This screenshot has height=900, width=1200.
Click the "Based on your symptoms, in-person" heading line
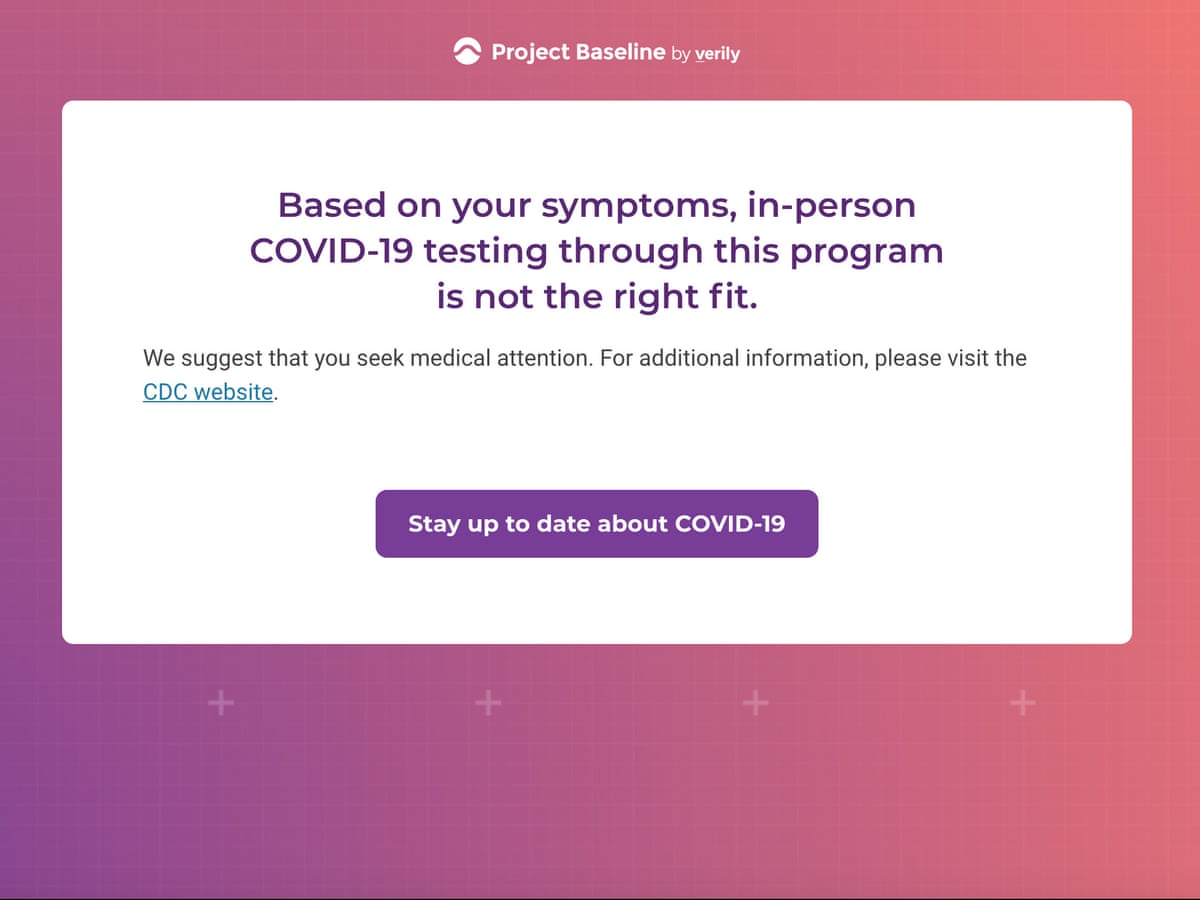coord(596,205)
